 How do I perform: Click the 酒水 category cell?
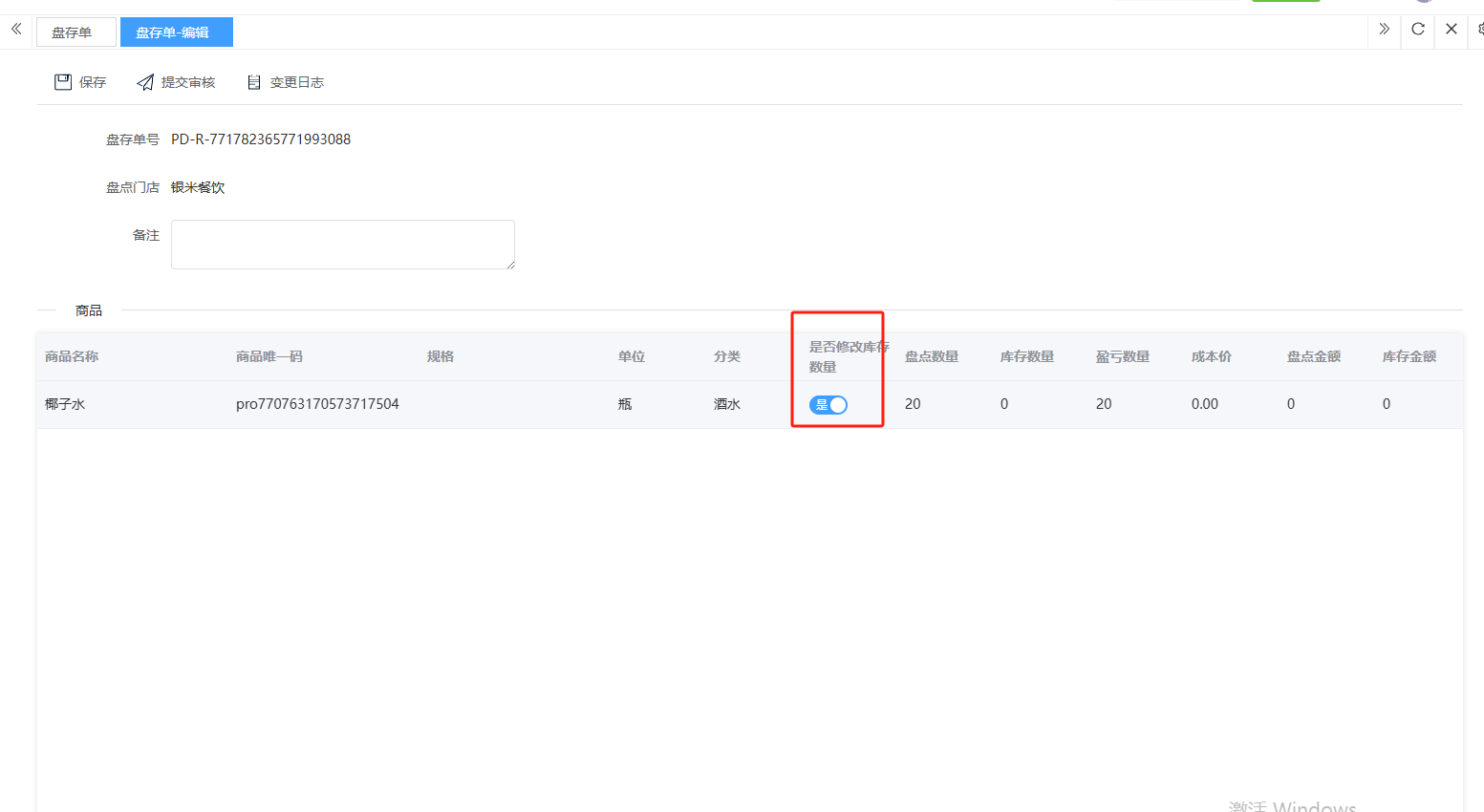726,404
